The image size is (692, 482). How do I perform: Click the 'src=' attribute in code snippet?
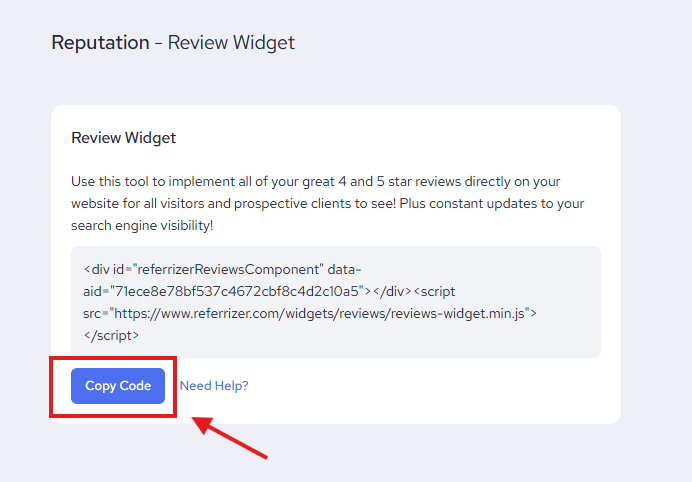pos(96,314)
